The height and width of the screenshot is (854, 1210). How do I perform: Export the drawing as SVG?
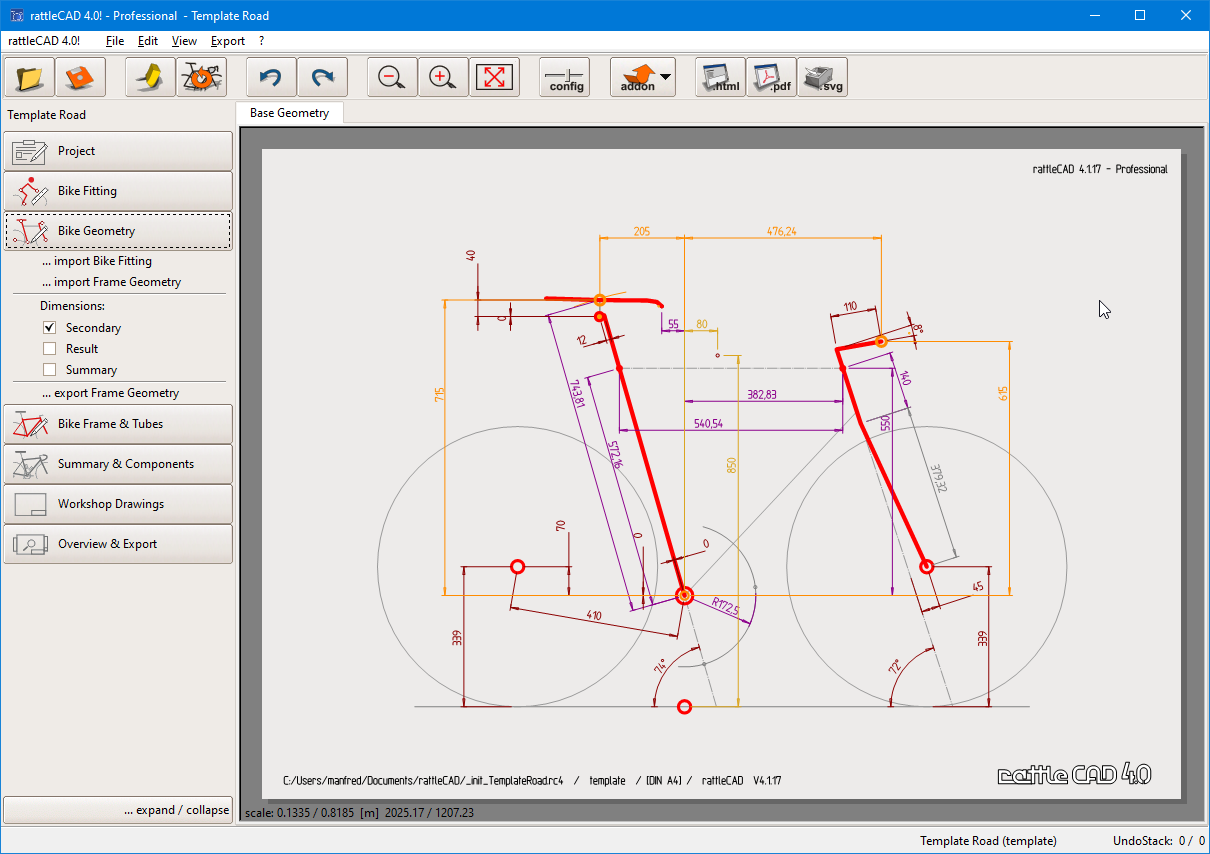[x=823, y=77]
